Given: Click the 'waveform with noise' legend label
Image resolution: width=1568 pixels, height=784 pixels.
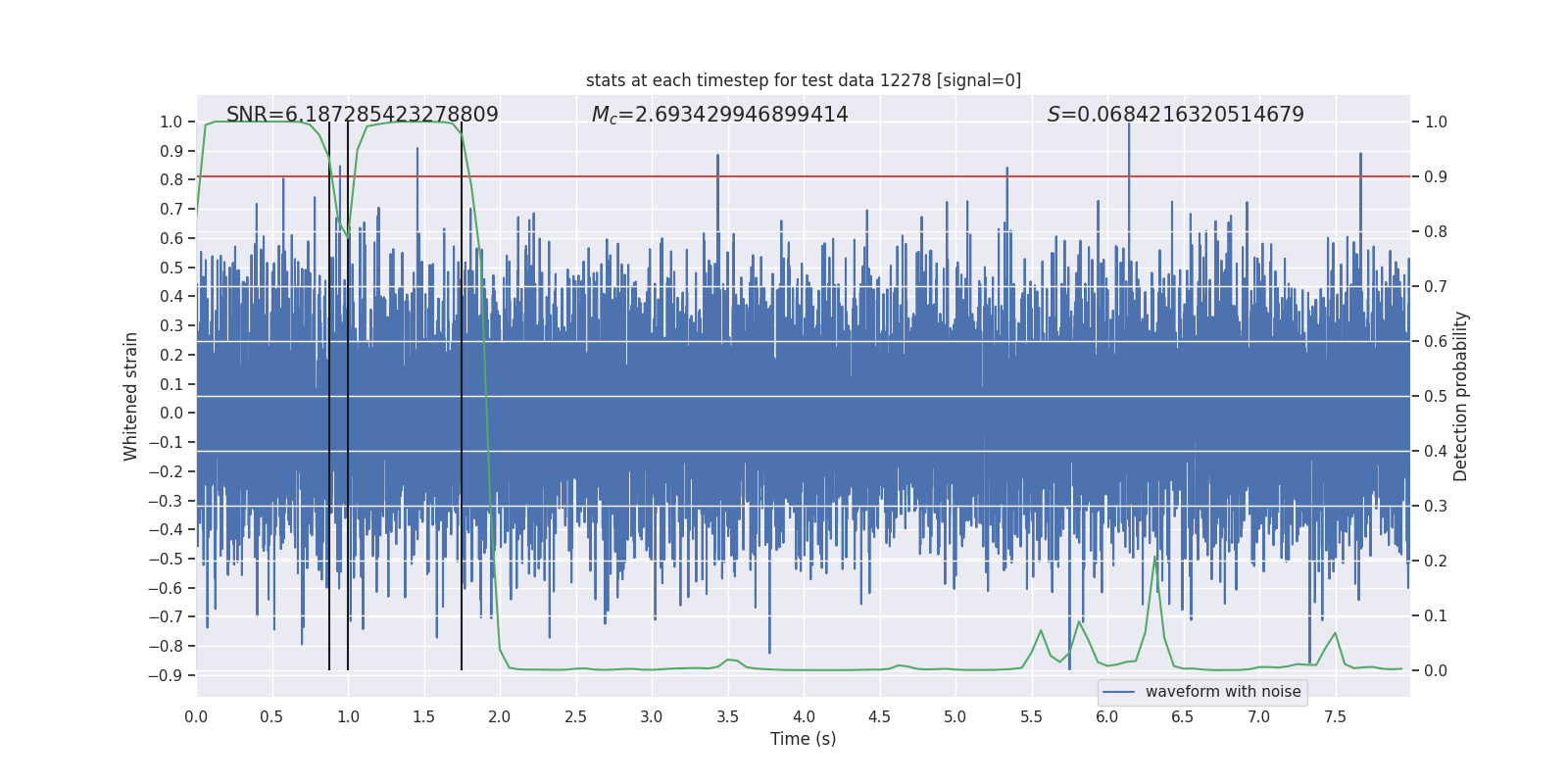Looking at the screenshot, I should pyautogui.click(x=1222, y=692).
